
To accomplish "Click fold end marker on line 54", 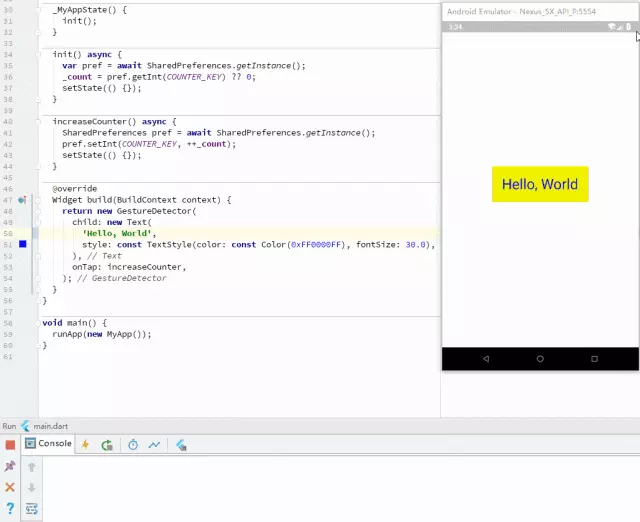I will click(38, 278).
